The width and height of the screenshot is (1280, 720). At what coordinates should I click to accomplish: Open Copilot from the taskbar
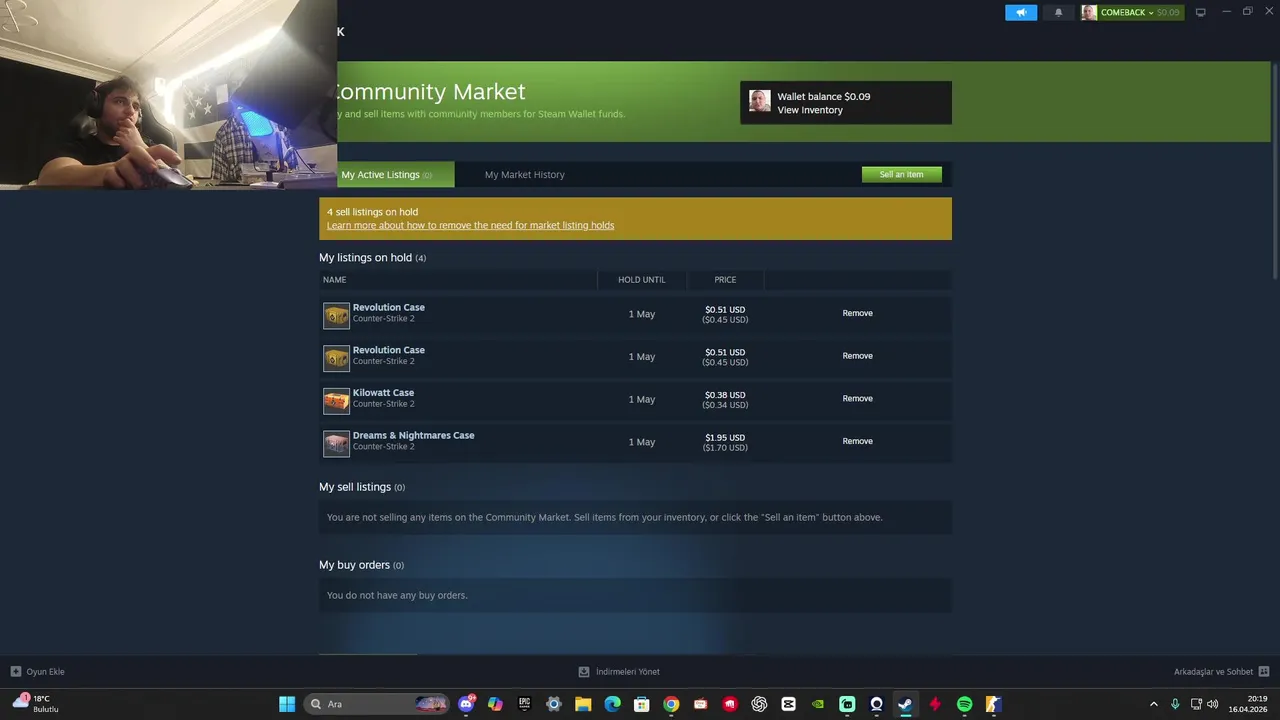point(495,704)
